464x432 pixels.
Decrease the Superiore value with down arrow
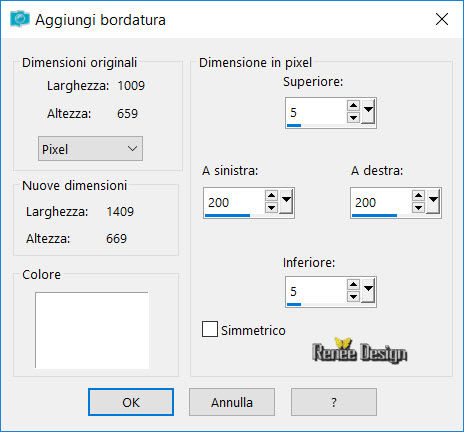353,117
